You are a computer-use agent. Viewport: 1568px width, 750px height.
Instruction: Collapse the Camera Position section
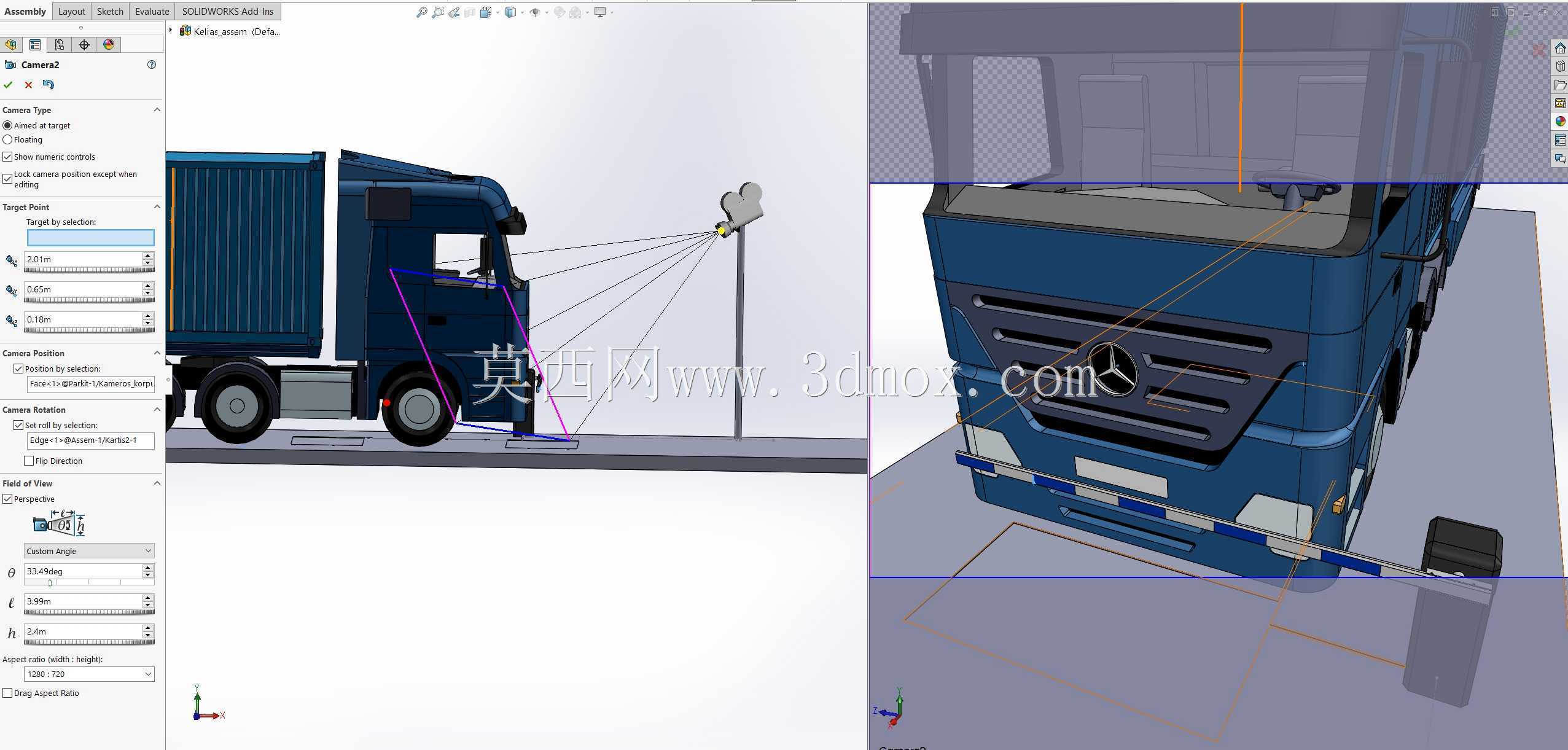click(x=157, y=353)
